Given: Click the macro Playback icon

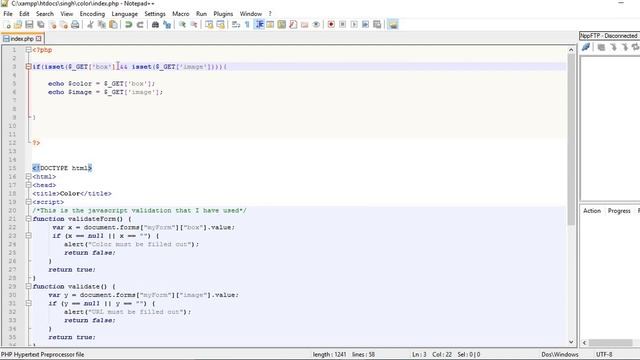Looking at the screenshot, I should pyautogui.click(x=354, y=24).
